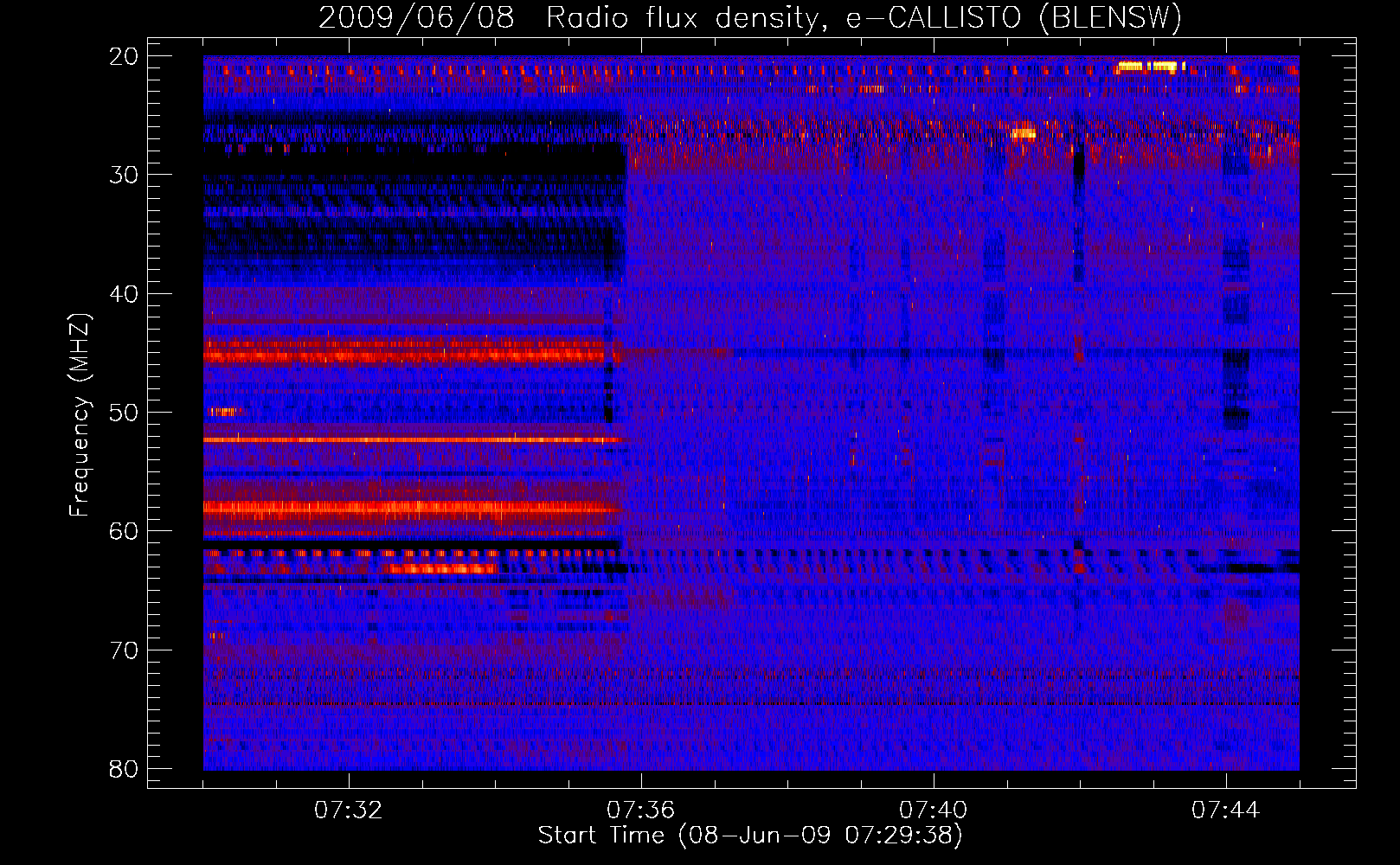
Task: Click the 'Start Time (08-Jun-09 07:29:38)' label
Action: (750, 836)
